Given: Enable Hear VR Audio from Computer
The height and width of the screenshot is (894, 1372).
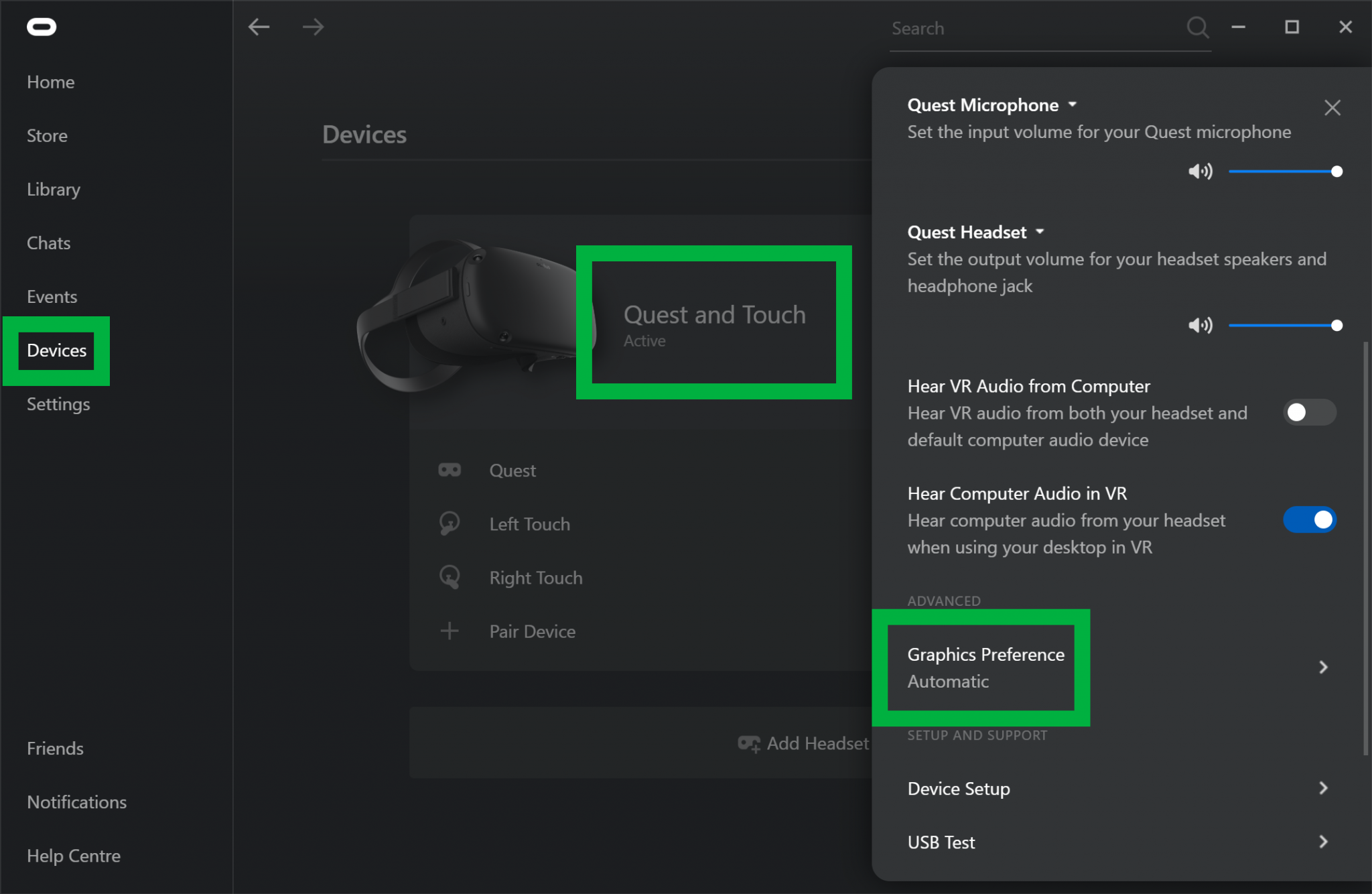Looking at the screenshot, I should (x=1309, y=412).
